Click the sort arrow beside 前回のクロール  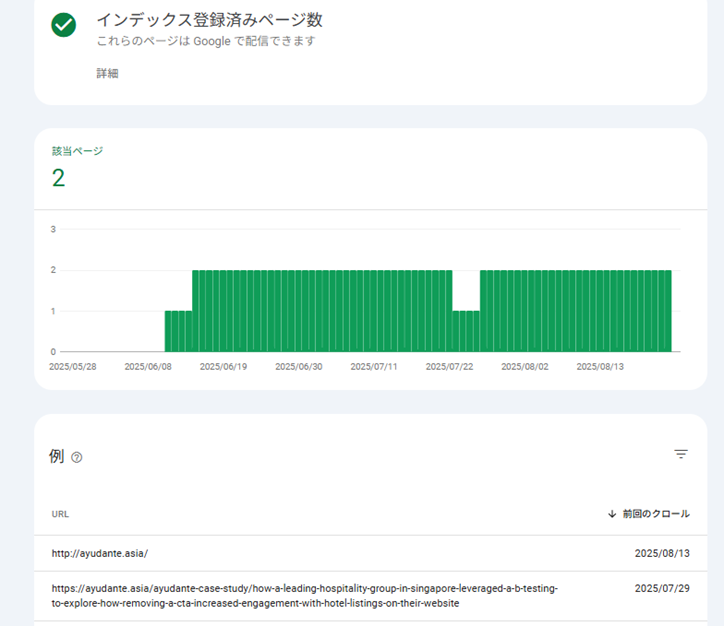611,514
